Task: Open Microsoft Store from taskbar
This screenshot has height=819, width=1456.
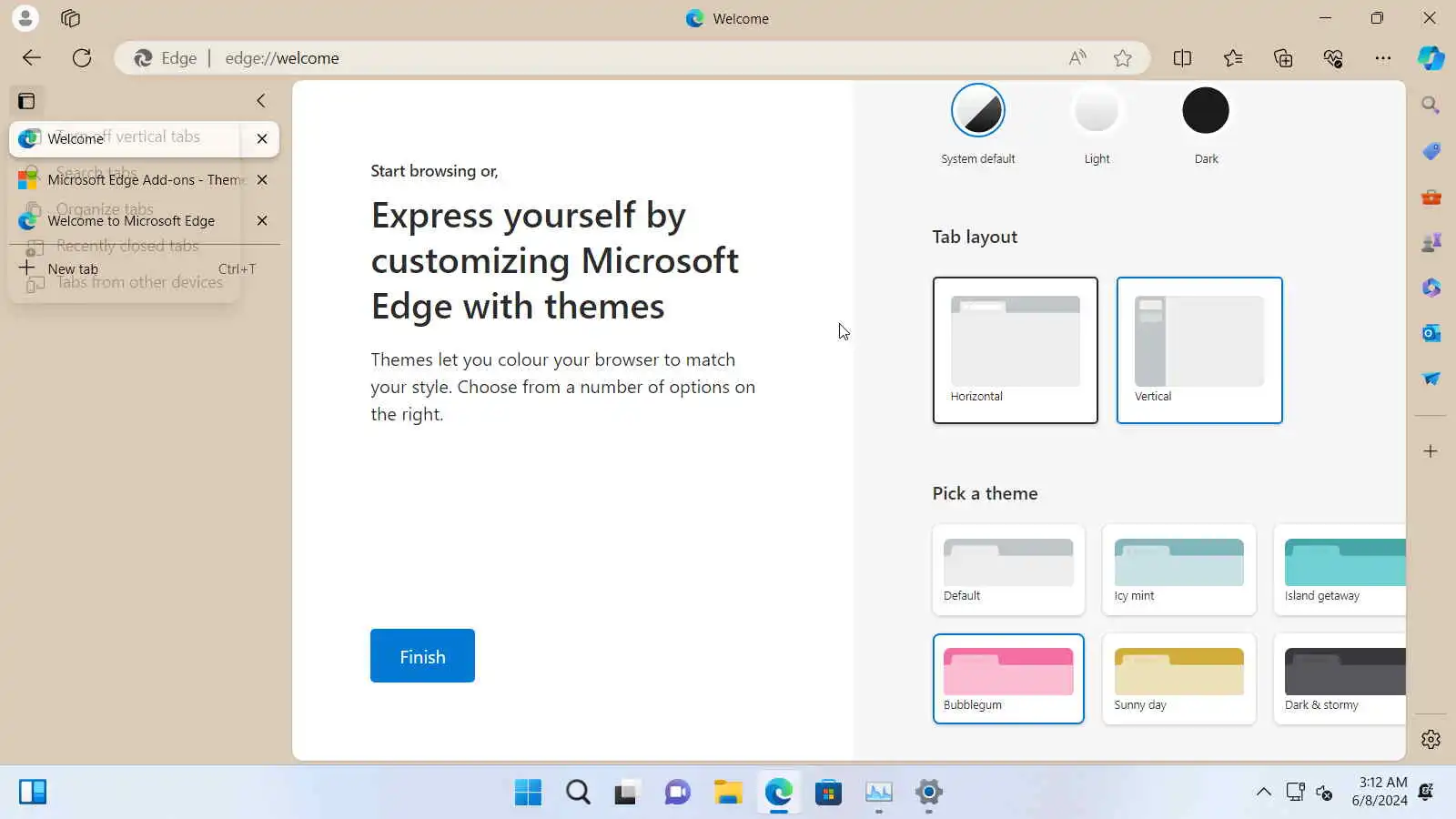Action: pos(828,792)
